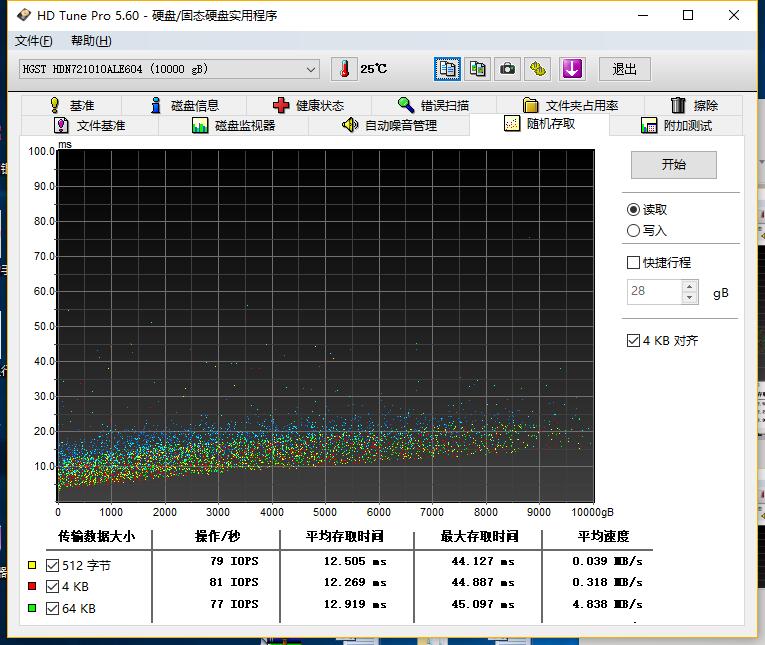Open the 帮助(H) menu

coord(91,41)
